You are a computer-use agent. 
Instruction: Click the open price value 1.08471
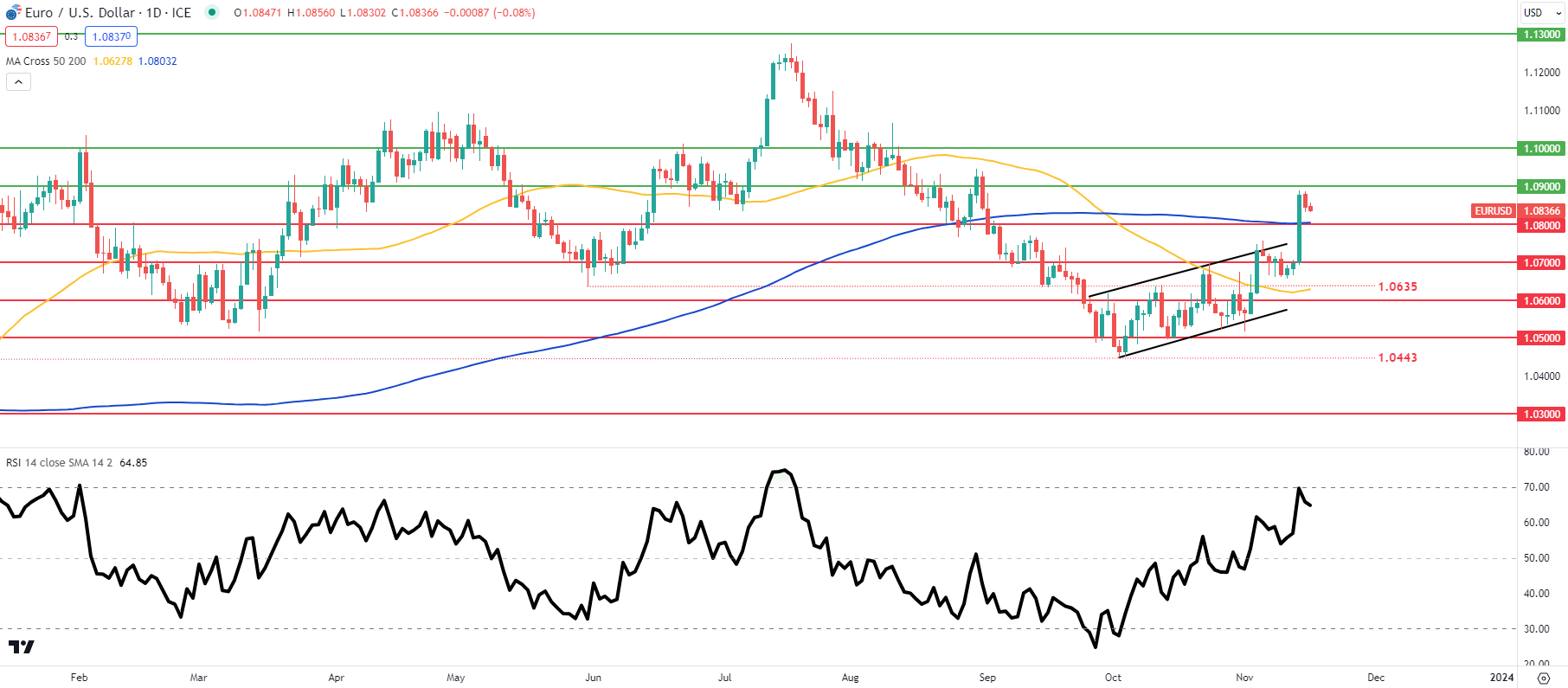coord(260,13)
